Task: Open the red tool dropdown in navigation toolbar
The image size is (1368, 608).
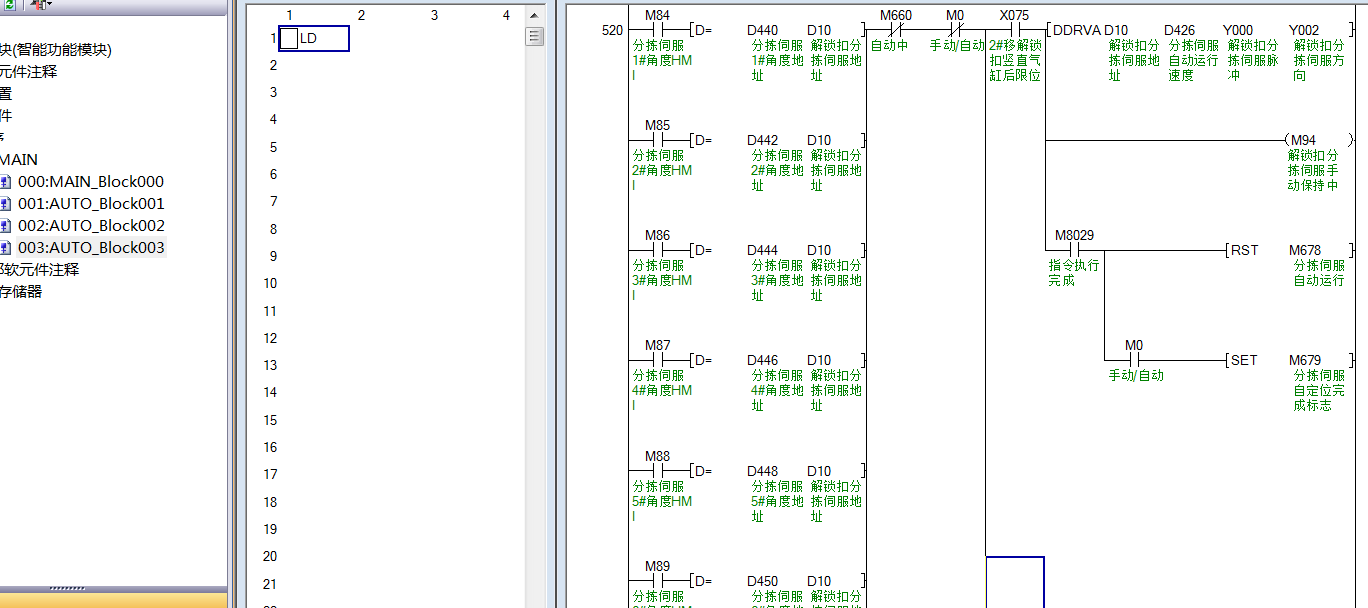Action: click(x=41, y=5)
